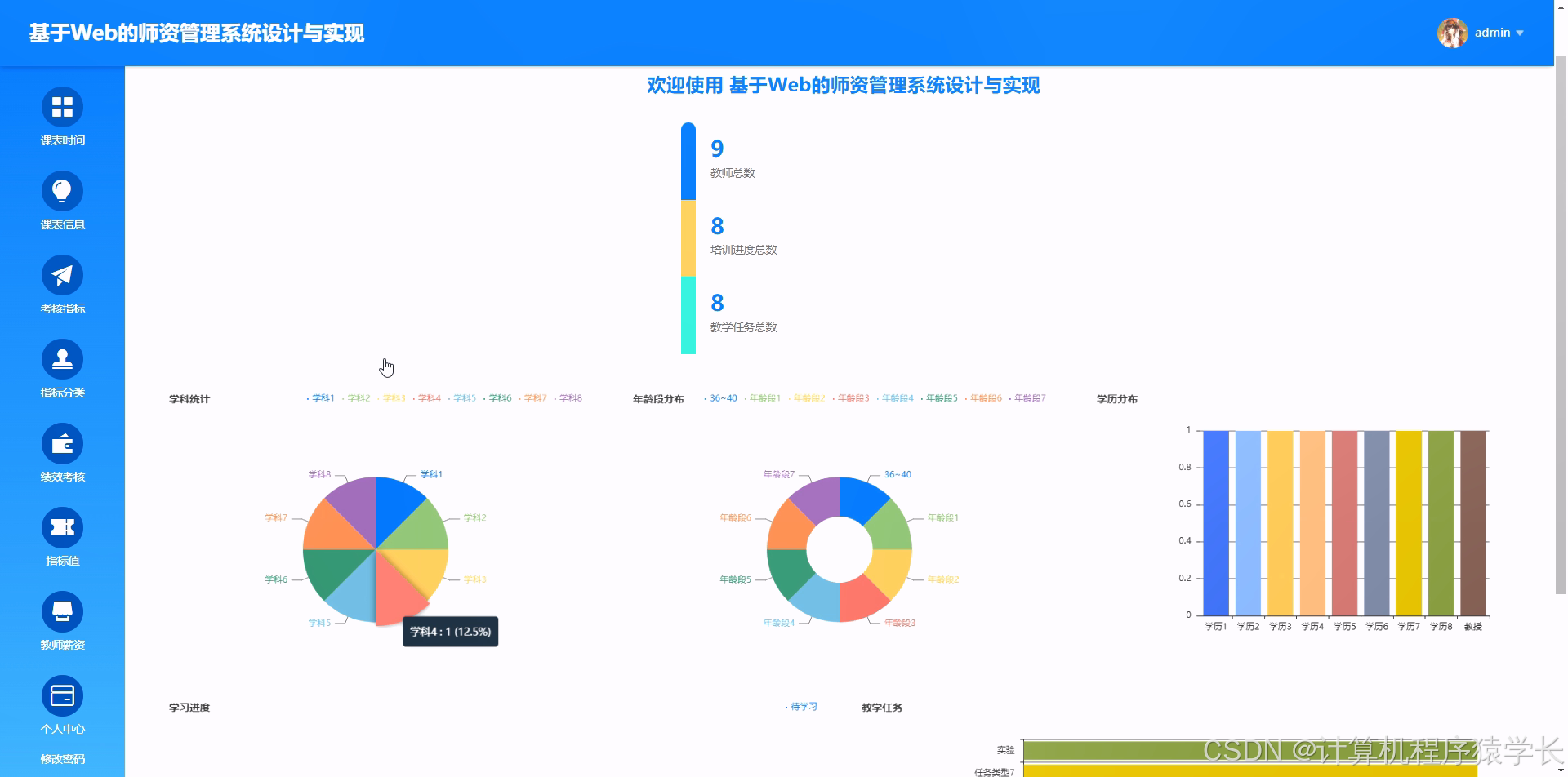Toggle the 学科4 legend in 学科统计 chart
The height and width of the screenshot is (777, 1568).
click(429, 397)
